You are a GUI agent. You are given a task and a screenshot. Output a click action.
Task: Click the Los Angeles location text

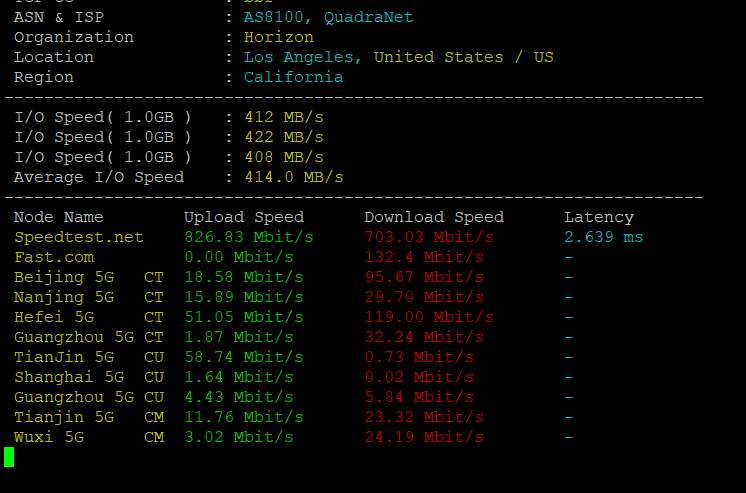pos(304,57)
